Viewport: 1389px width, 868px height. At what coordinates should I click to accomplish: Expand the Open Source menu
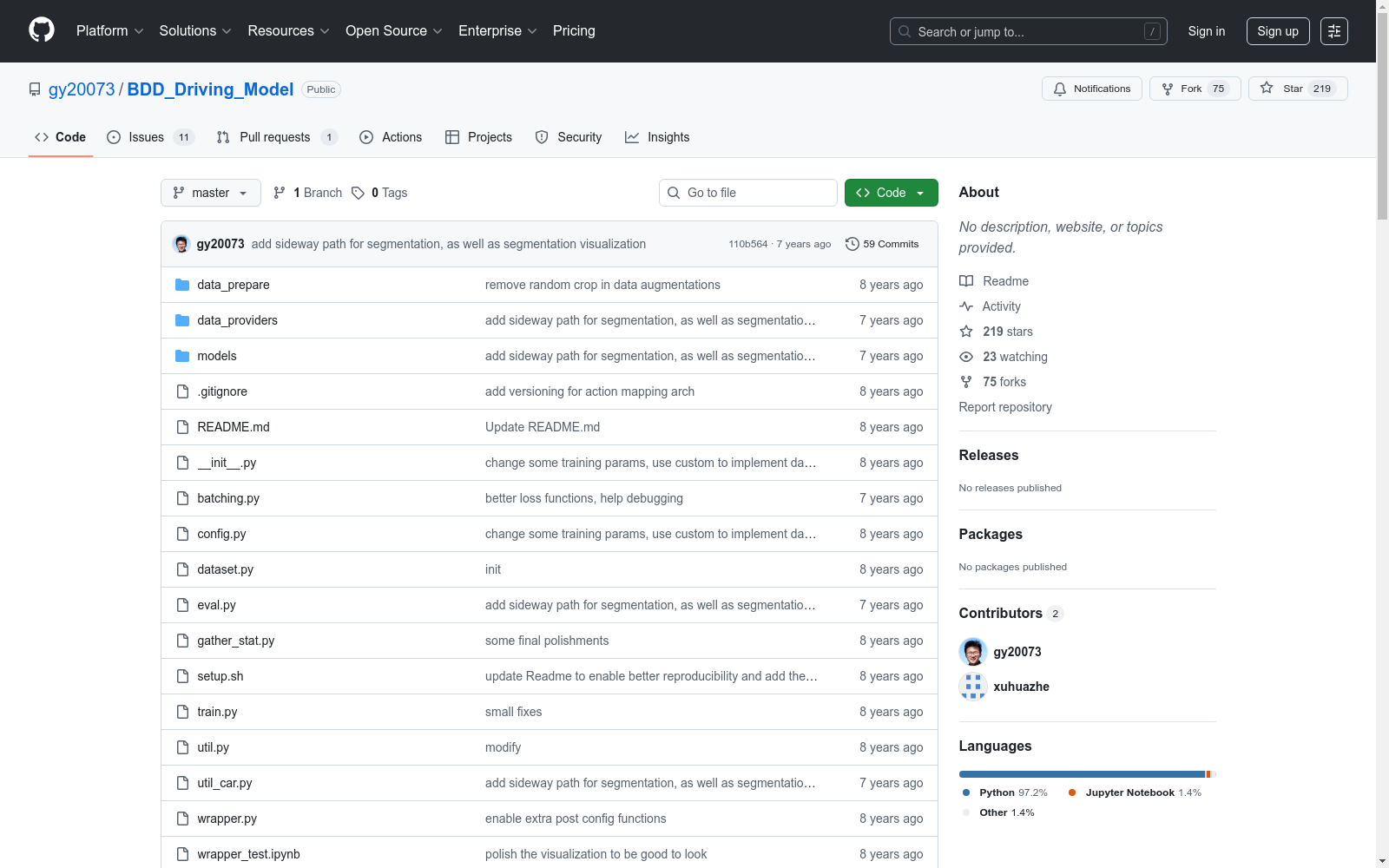click(x=394, y=31)
